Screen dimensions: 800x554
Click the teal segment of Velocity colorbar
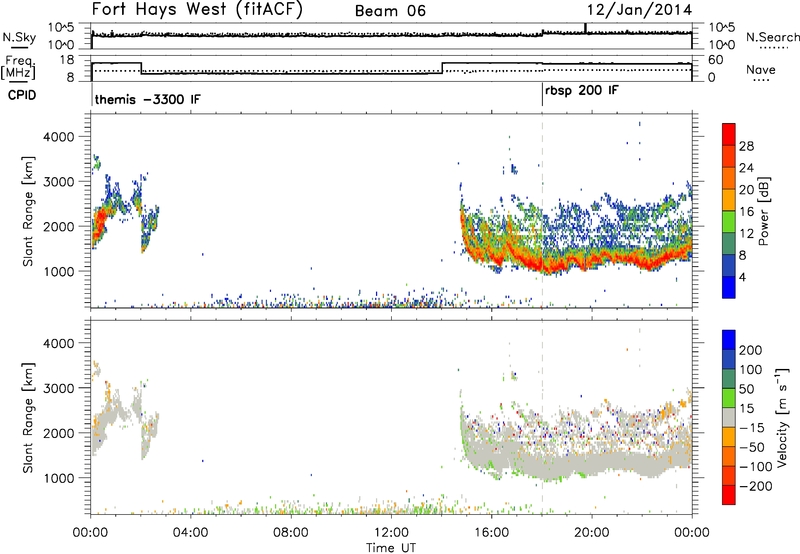point(729,379)
